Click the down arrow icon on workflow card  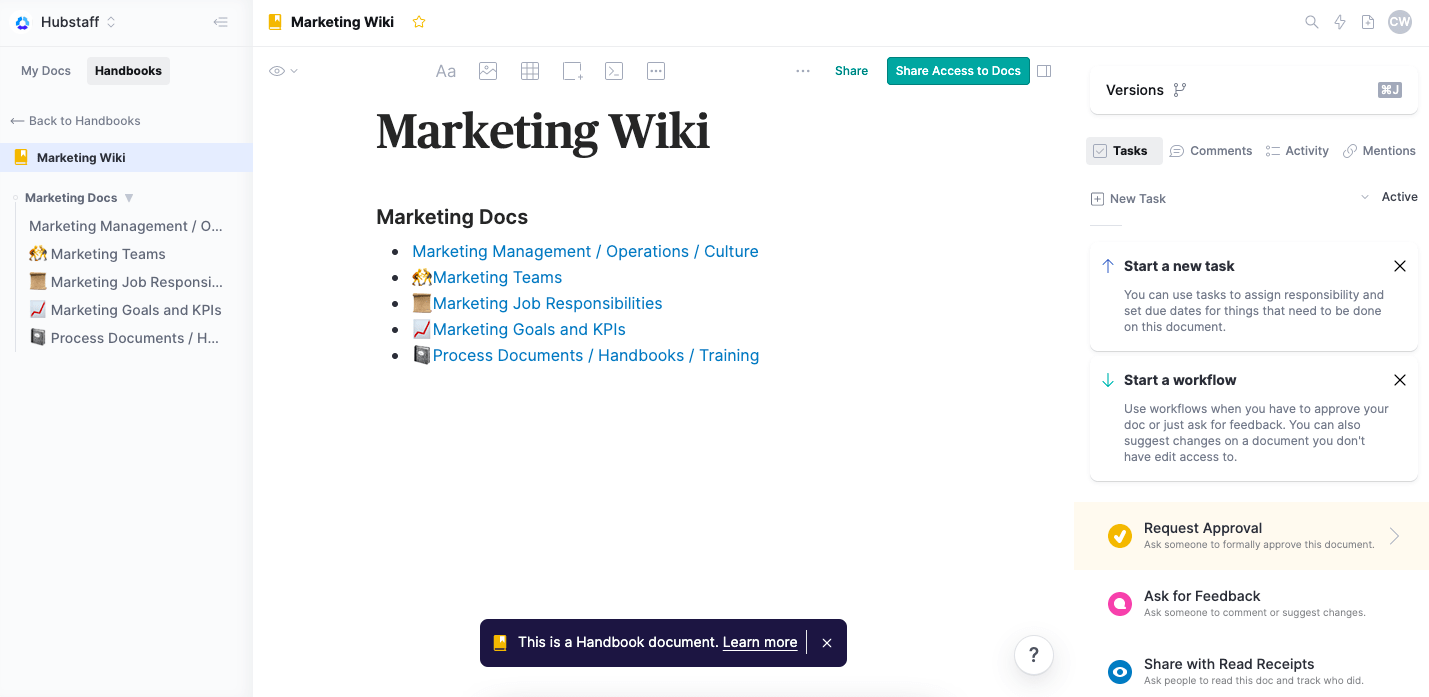1108,380
